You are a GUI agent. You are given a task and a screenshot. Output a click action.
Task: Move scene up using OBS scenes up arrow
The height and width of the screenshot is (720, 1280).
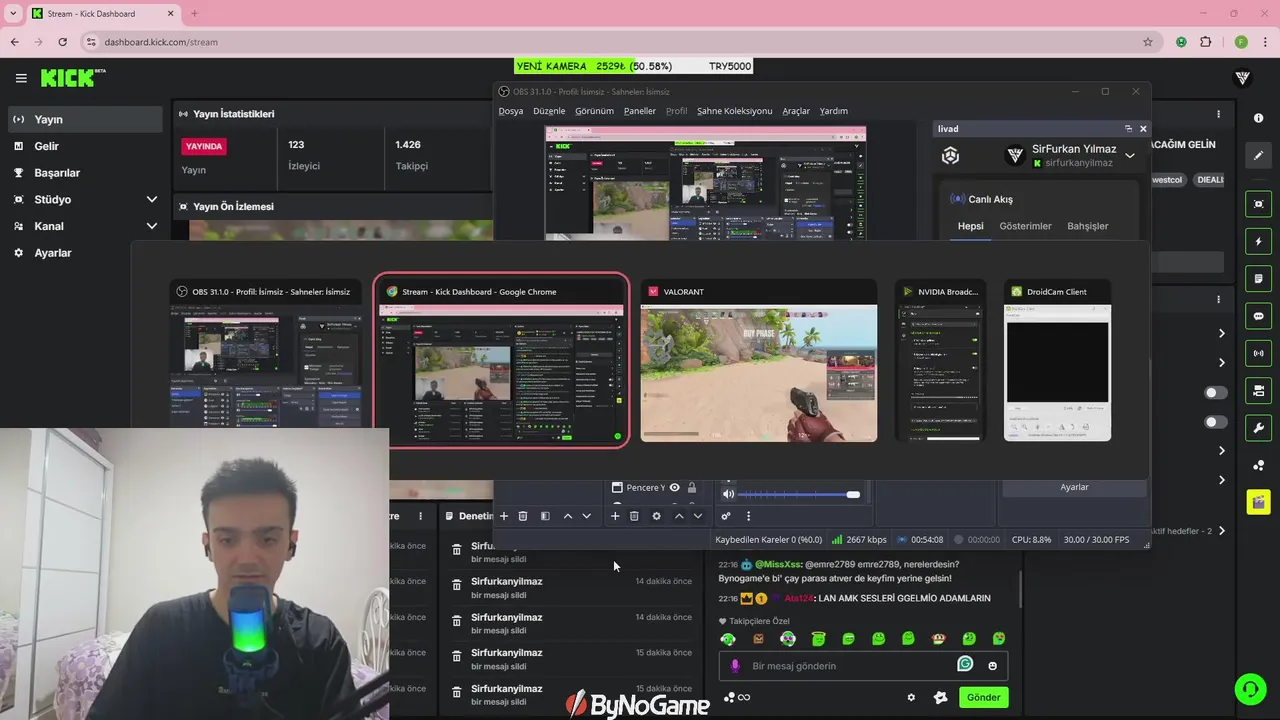pos(568,516)
